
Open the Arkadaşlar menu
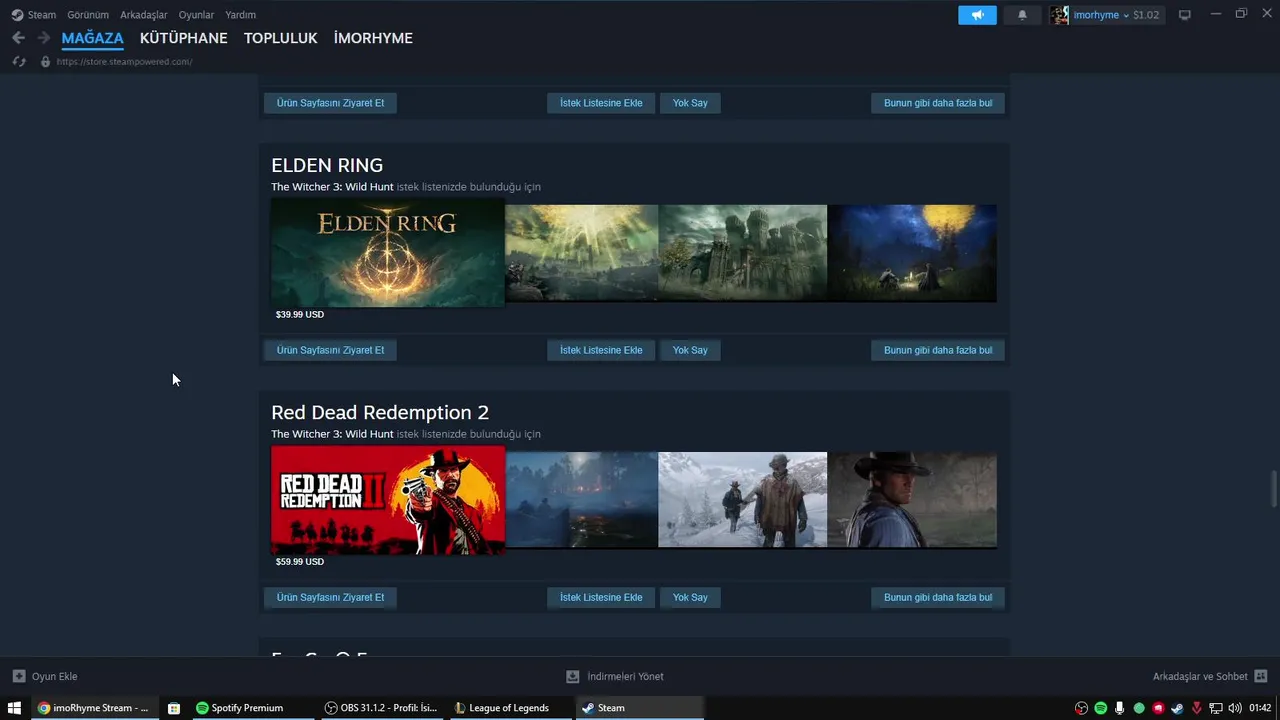144,15
